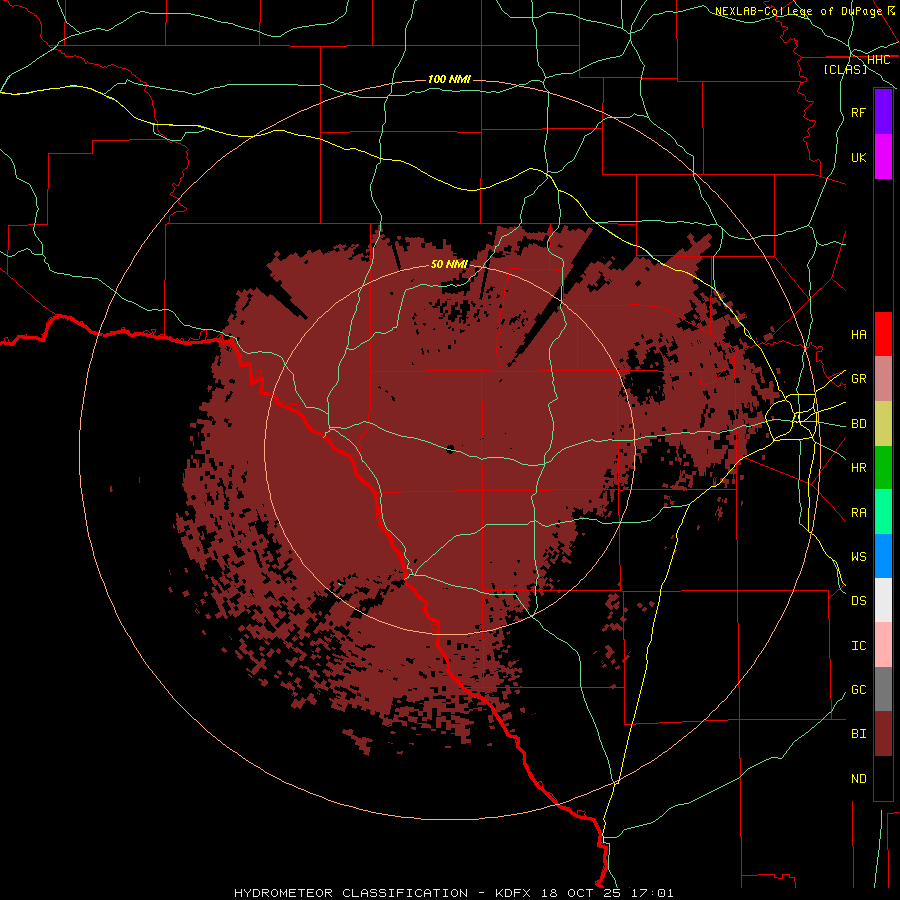900x900 pixels.
Task: Click the ND legend label
Action: (x=859, y=779)
